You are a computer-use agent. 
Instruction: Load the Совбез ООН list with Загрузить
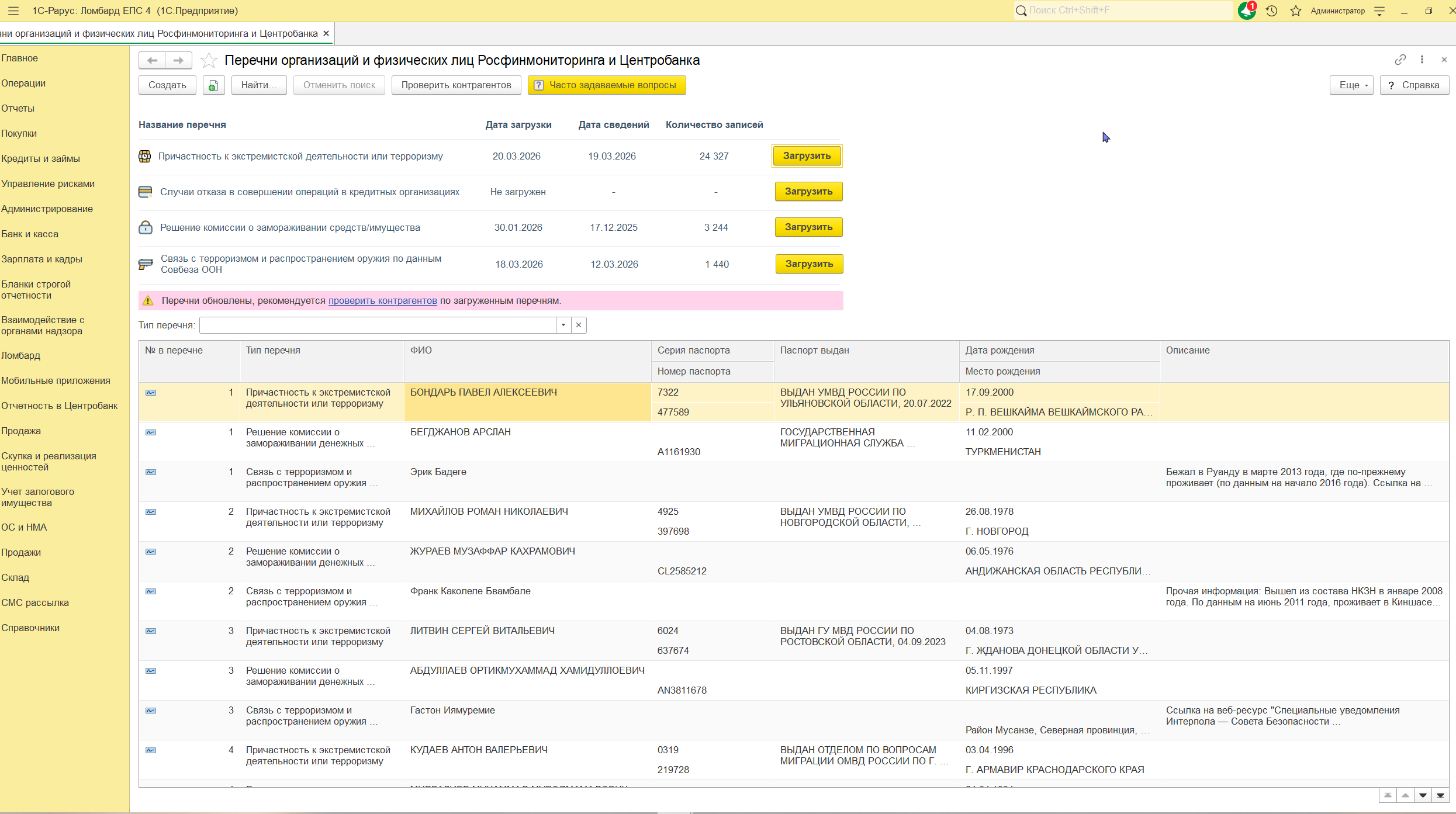808,264
